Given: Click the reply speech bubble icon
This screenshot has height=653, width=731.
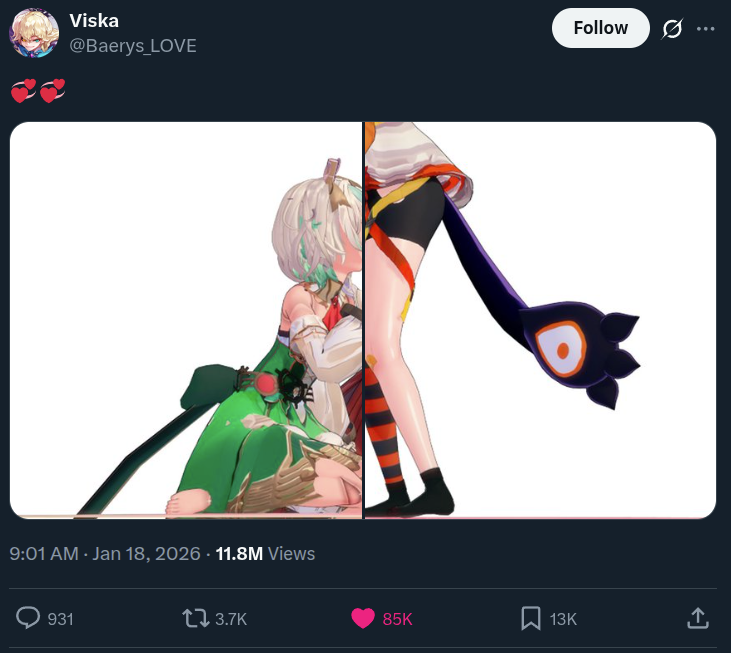Looking at the screenshot, I should 28,618.
